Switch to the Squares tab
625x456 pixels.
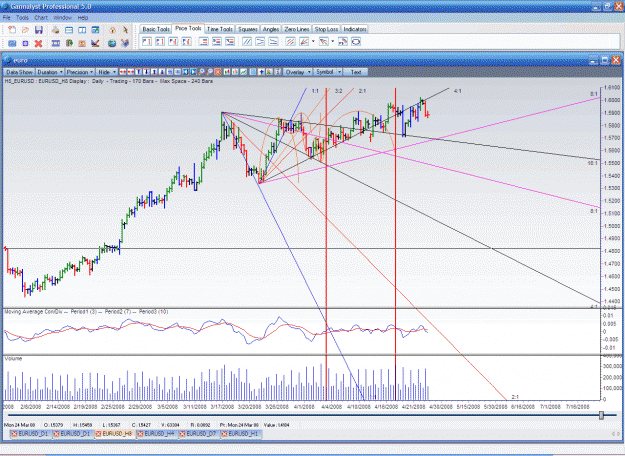coord(248,29)
